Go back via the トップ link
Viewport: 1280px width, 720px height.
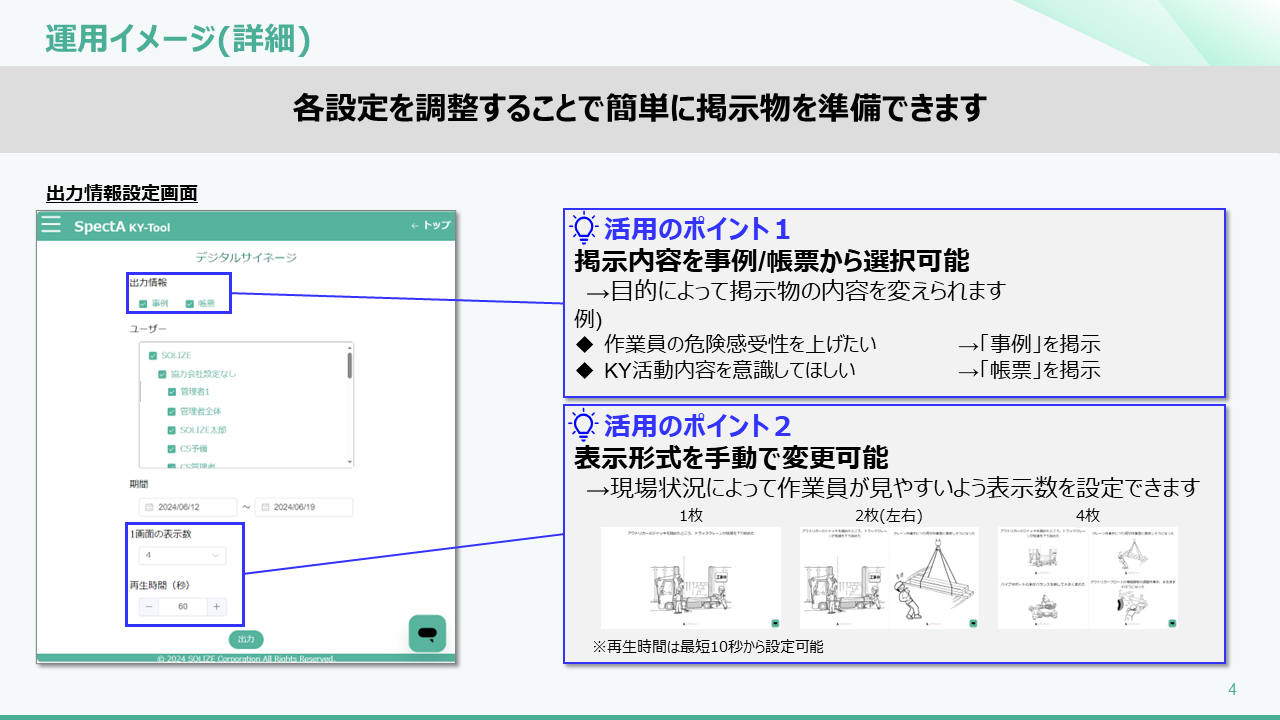tap(430, 226)
